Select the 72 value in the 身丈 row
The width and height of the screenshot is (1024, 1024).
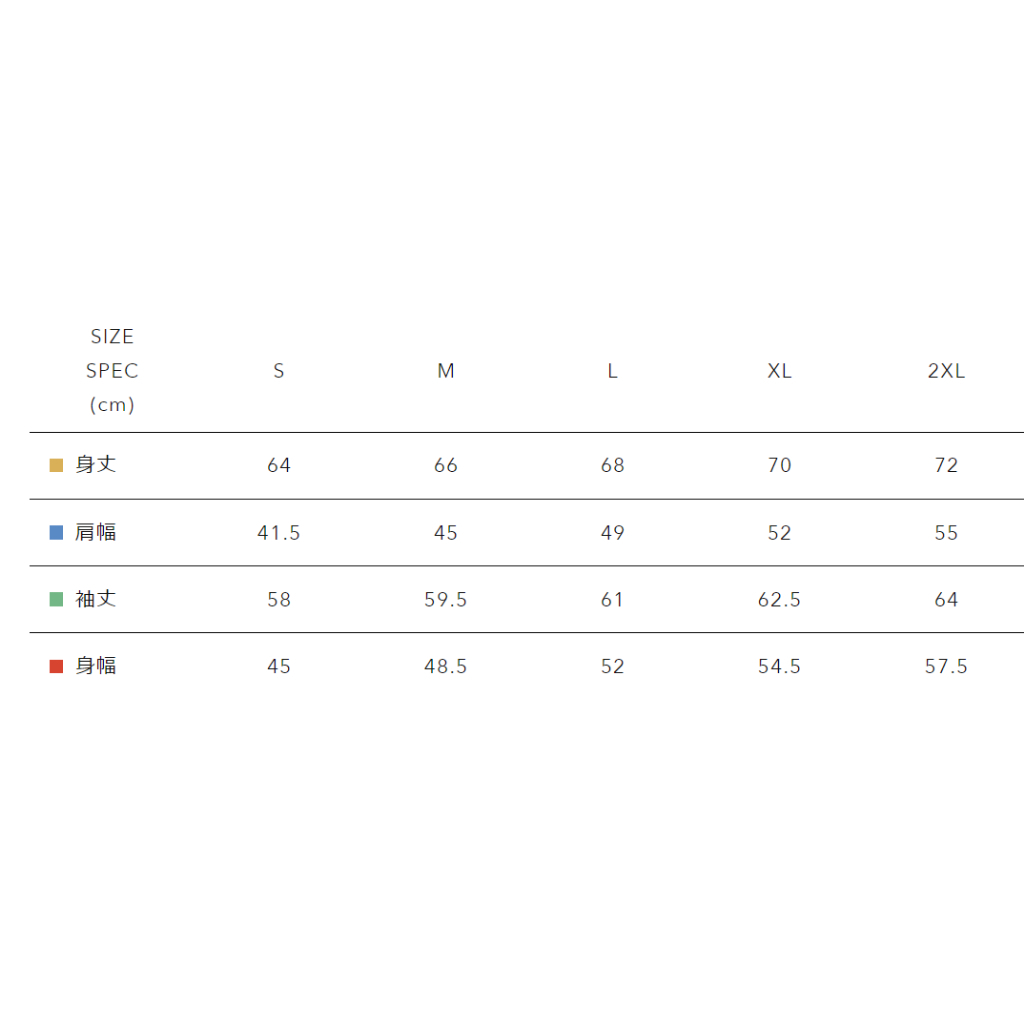946,465
